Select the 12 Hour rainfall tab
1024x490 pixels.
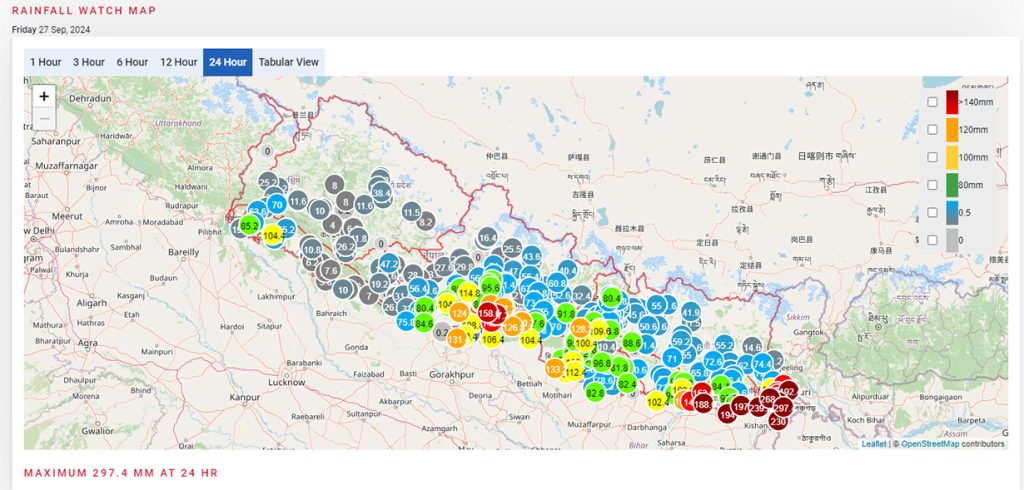(x=178, y=62)
